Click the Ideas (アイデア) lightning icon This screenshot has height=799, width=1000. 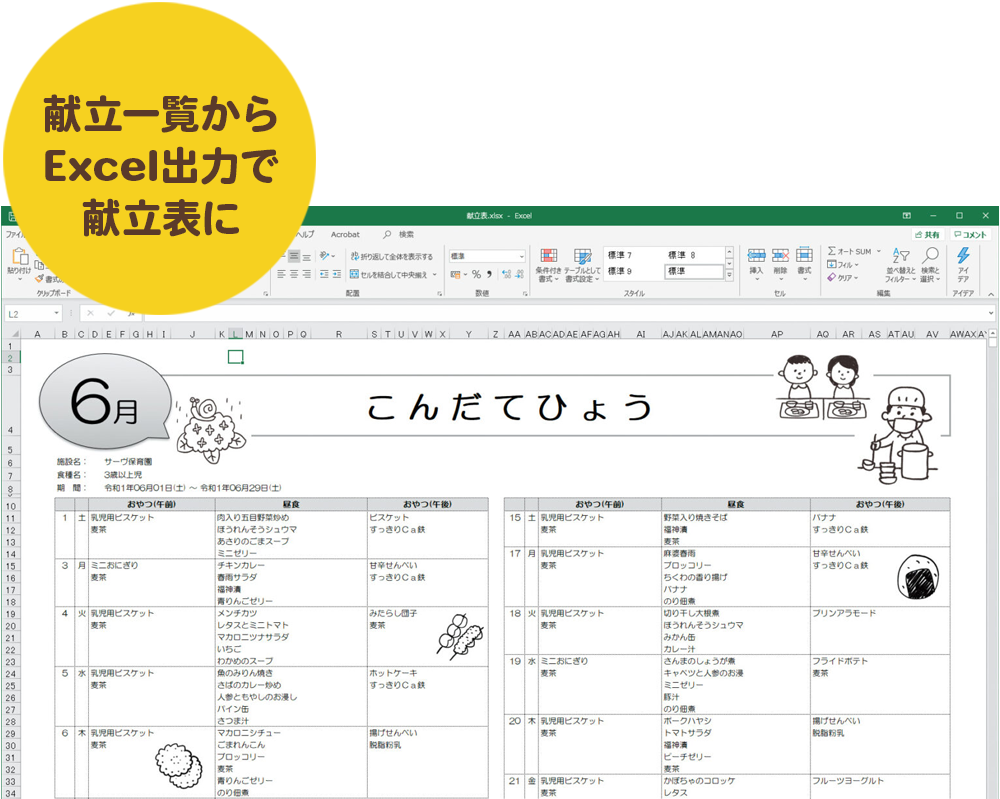[x=963, y=257]
